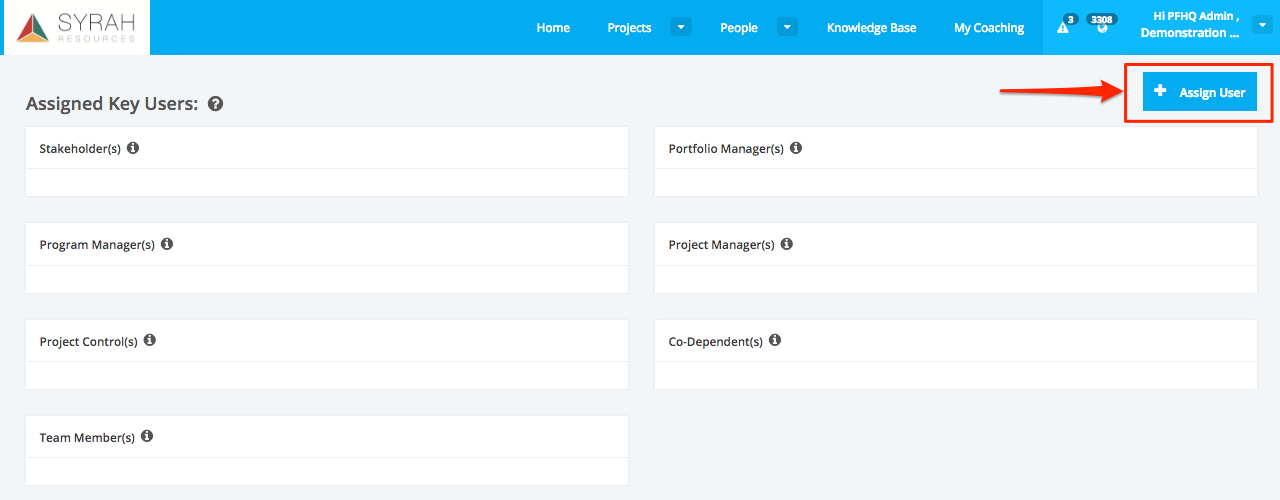Click the Syrah Resources logo
1280x500 pixels.
coord(77,27)
